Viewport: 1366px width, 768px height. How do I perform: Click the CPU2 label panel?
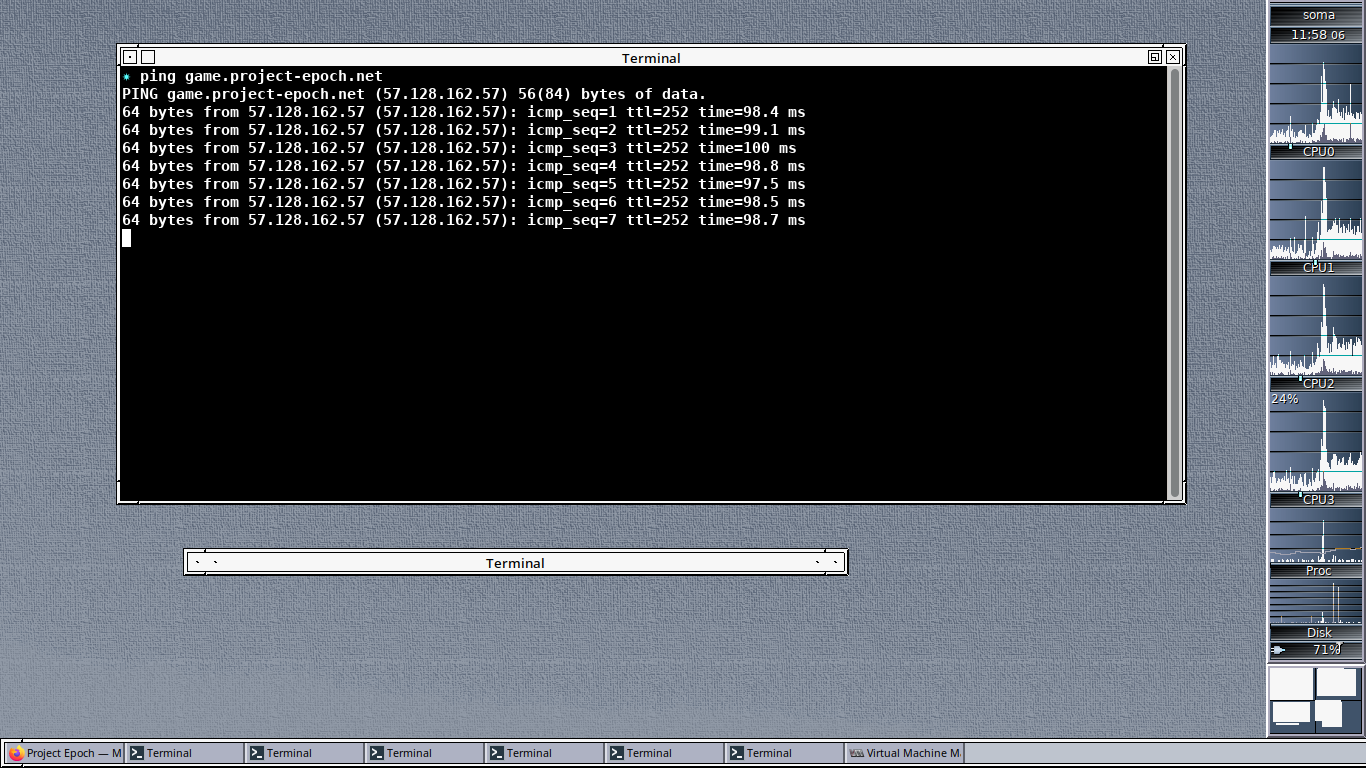(x=1317, y=384)
